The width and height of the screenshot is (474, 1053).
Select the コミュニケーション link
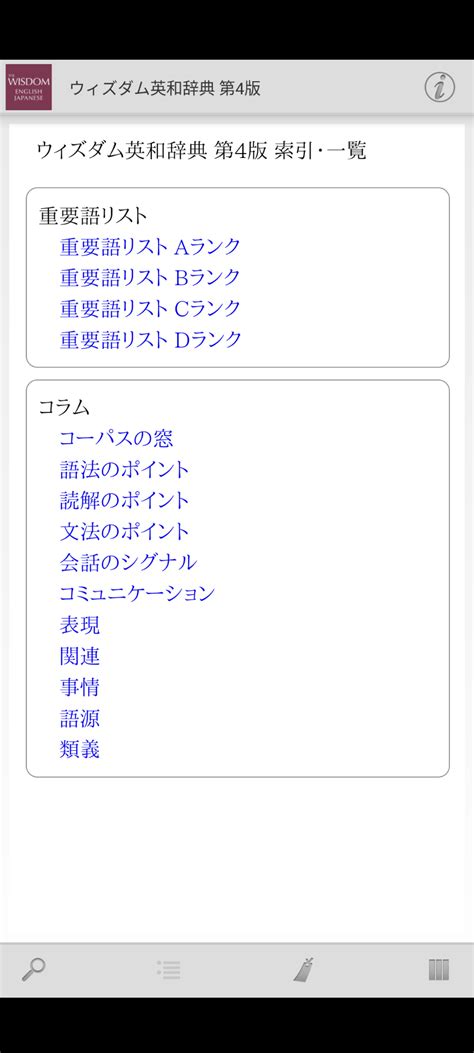(x=138, y=593)
